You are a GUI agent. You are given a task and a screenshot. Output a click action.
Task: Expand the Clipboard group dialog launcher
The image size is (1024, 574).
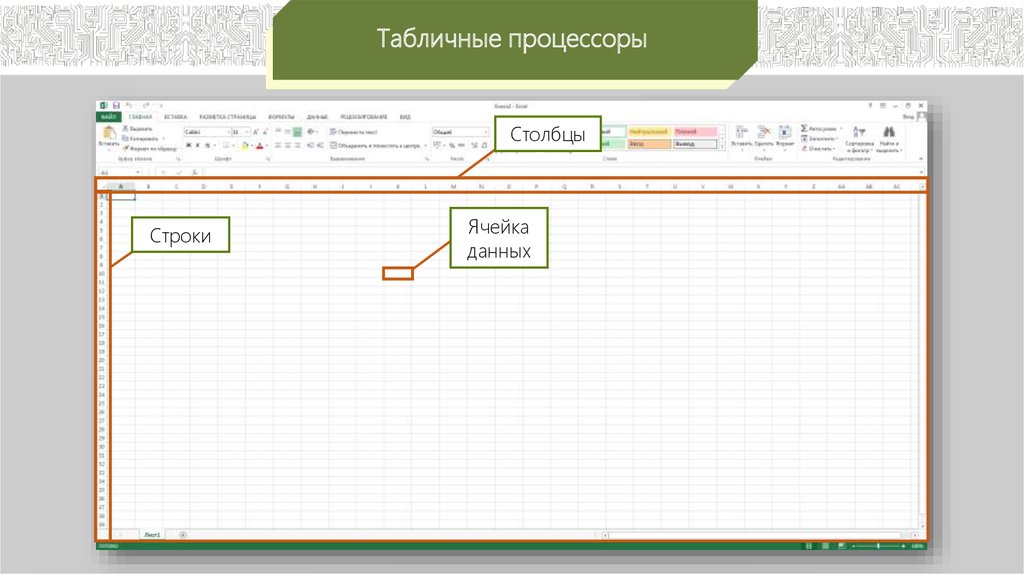click(x=178, y=159)
